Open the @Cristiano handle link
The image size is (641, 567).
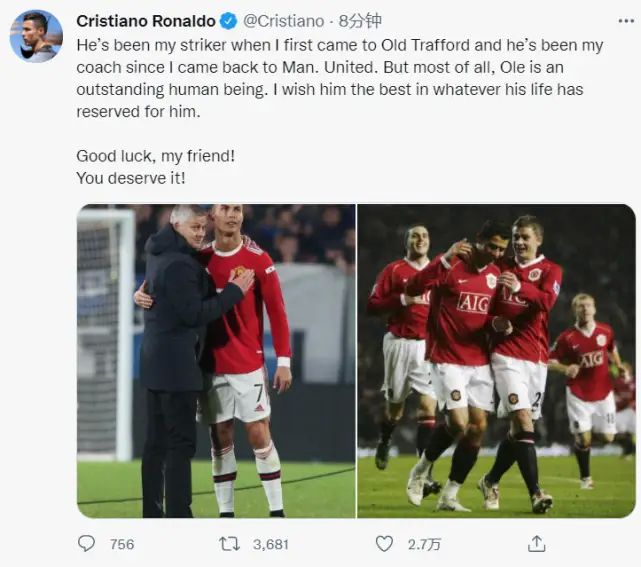point(283,21)
